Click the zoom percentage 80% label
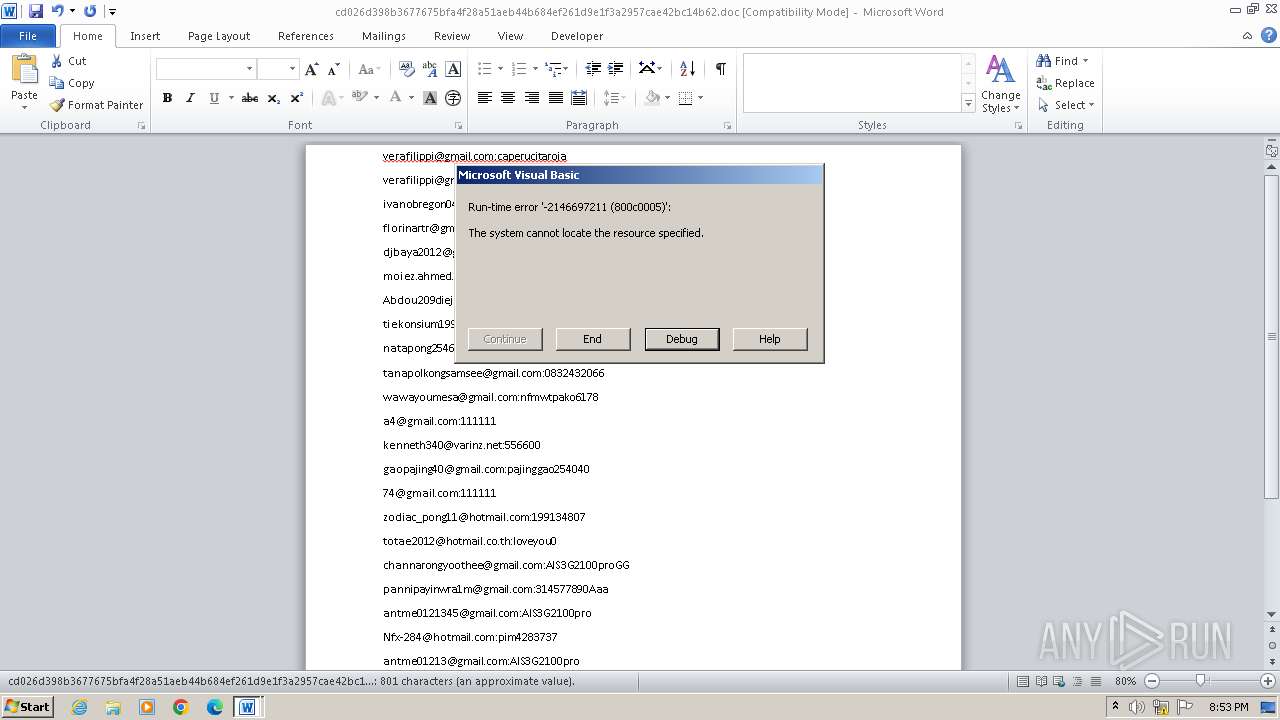 coord(1125,681)
